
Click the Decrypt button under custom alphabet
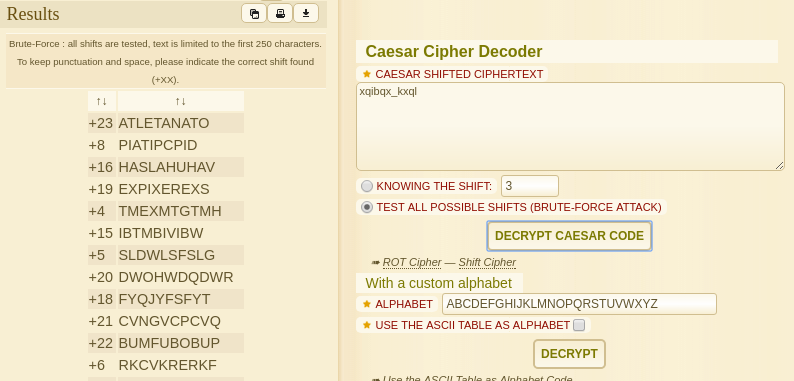tap(569, 354)
